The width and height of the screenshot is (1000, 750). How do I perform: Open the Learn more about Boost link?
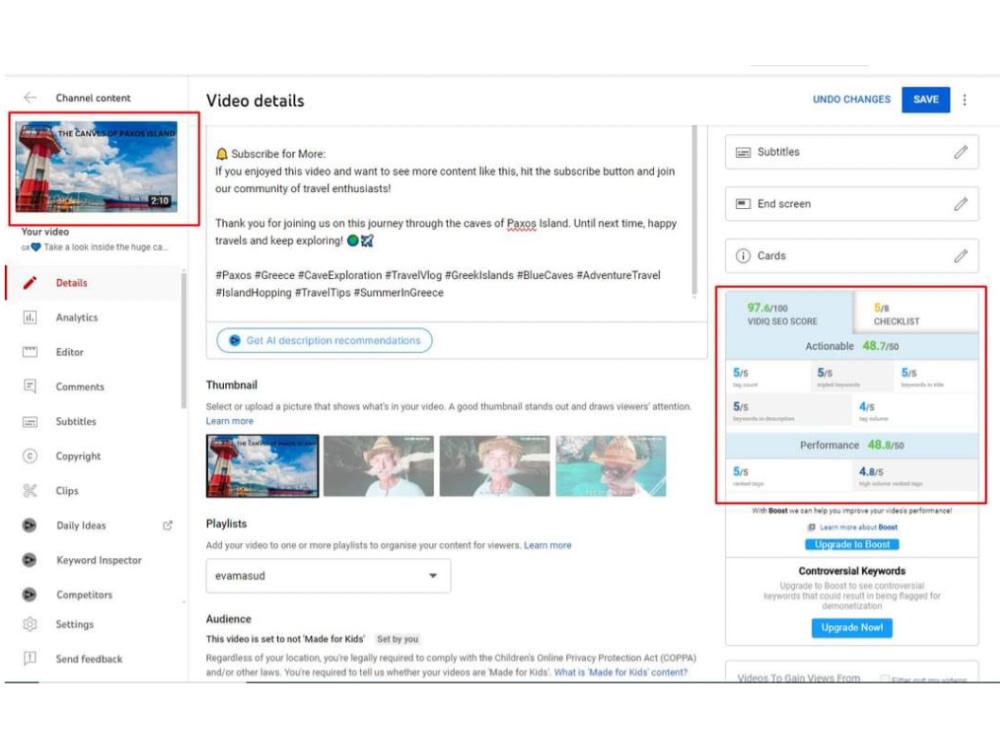point(853,525)
